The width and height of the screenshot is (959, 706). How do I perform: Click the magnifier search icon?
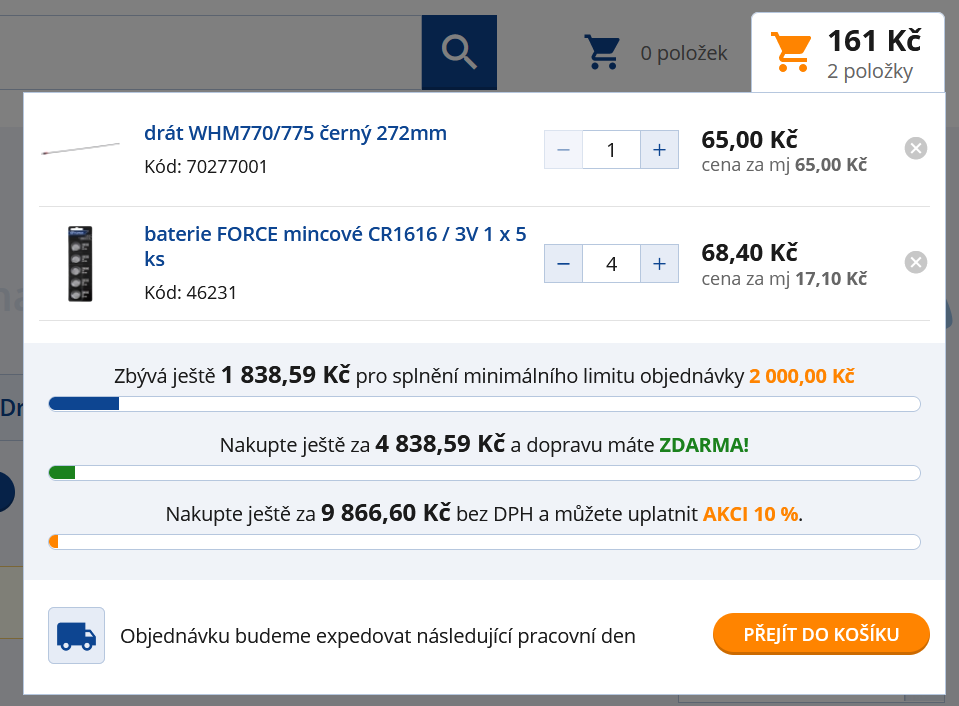point(459,52)
